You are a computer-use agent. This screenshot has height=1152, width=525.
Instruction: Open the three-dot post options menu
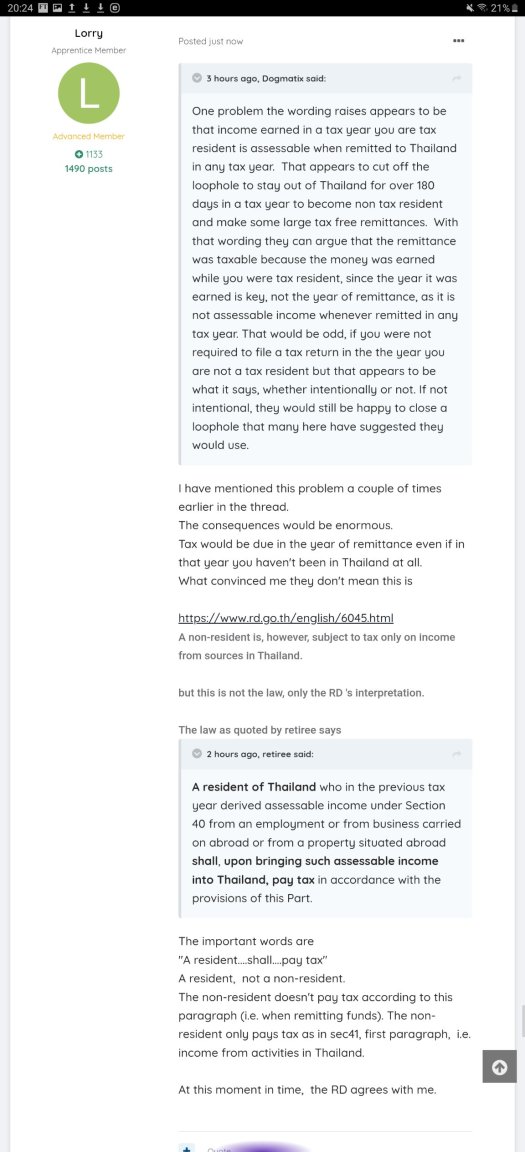point(458,41)
